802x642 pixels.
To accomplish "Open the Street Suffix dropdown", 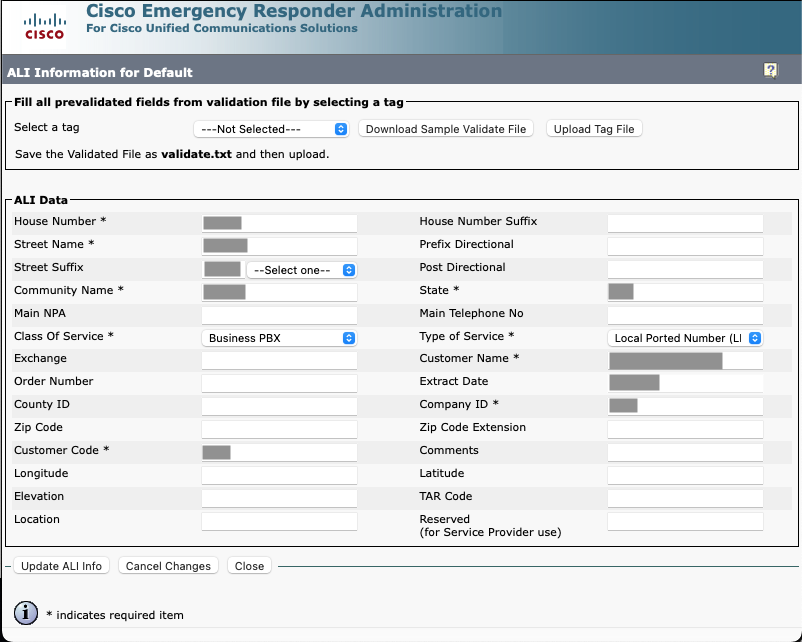I will tap(301, 268).
